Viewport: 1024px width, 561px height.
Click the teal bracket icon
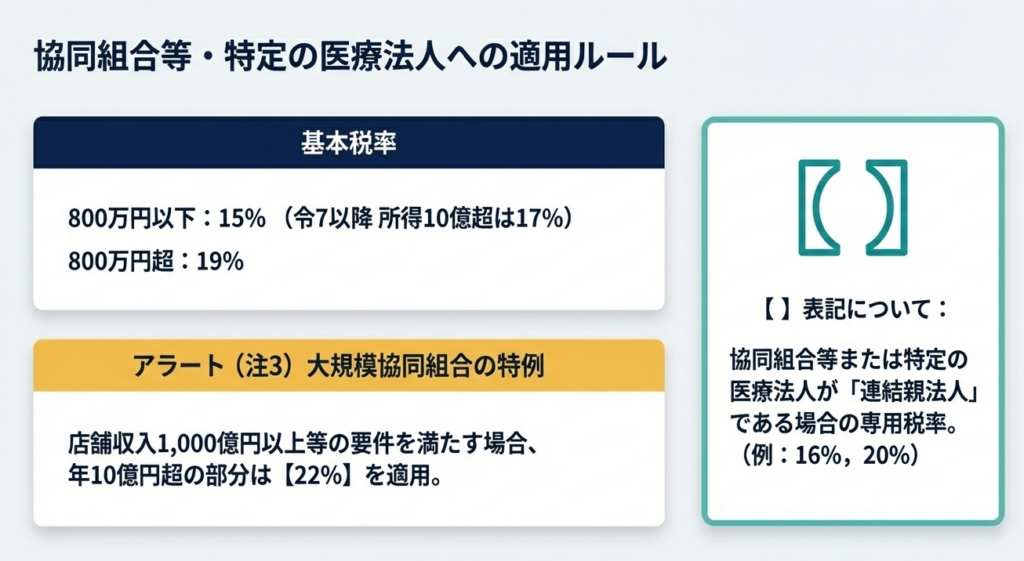[853, 206]
